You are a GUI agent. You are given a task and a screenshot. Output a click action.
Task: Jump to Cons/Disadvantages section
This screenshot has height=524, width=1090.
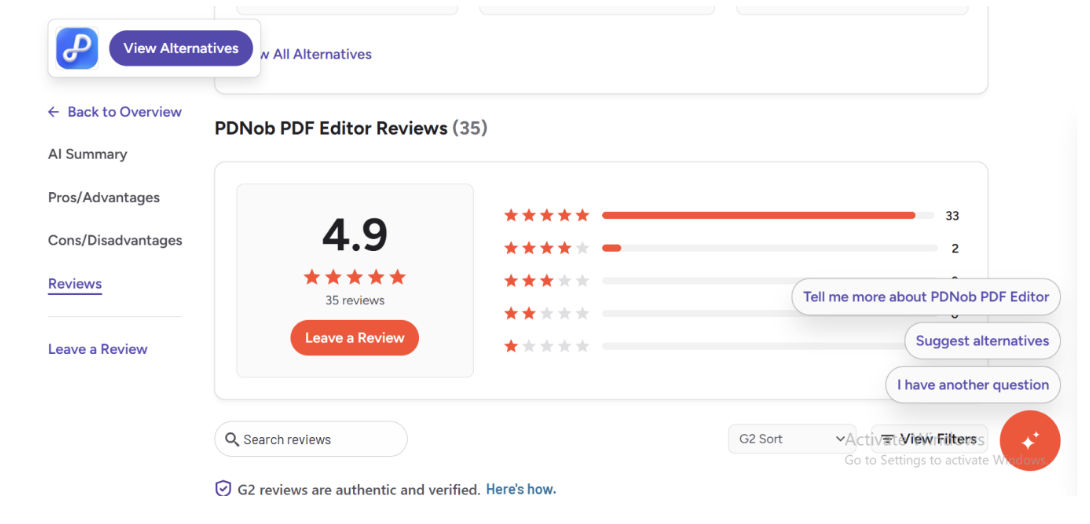(x=115, y=240)
